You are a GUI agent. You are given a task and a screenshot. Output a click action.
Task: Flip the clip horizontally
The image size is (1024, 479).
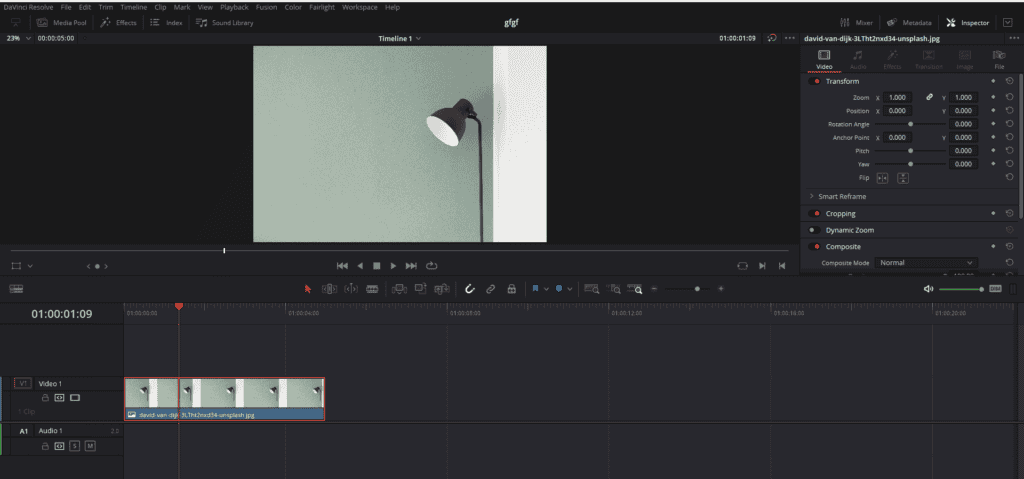[x=882, y=178]
